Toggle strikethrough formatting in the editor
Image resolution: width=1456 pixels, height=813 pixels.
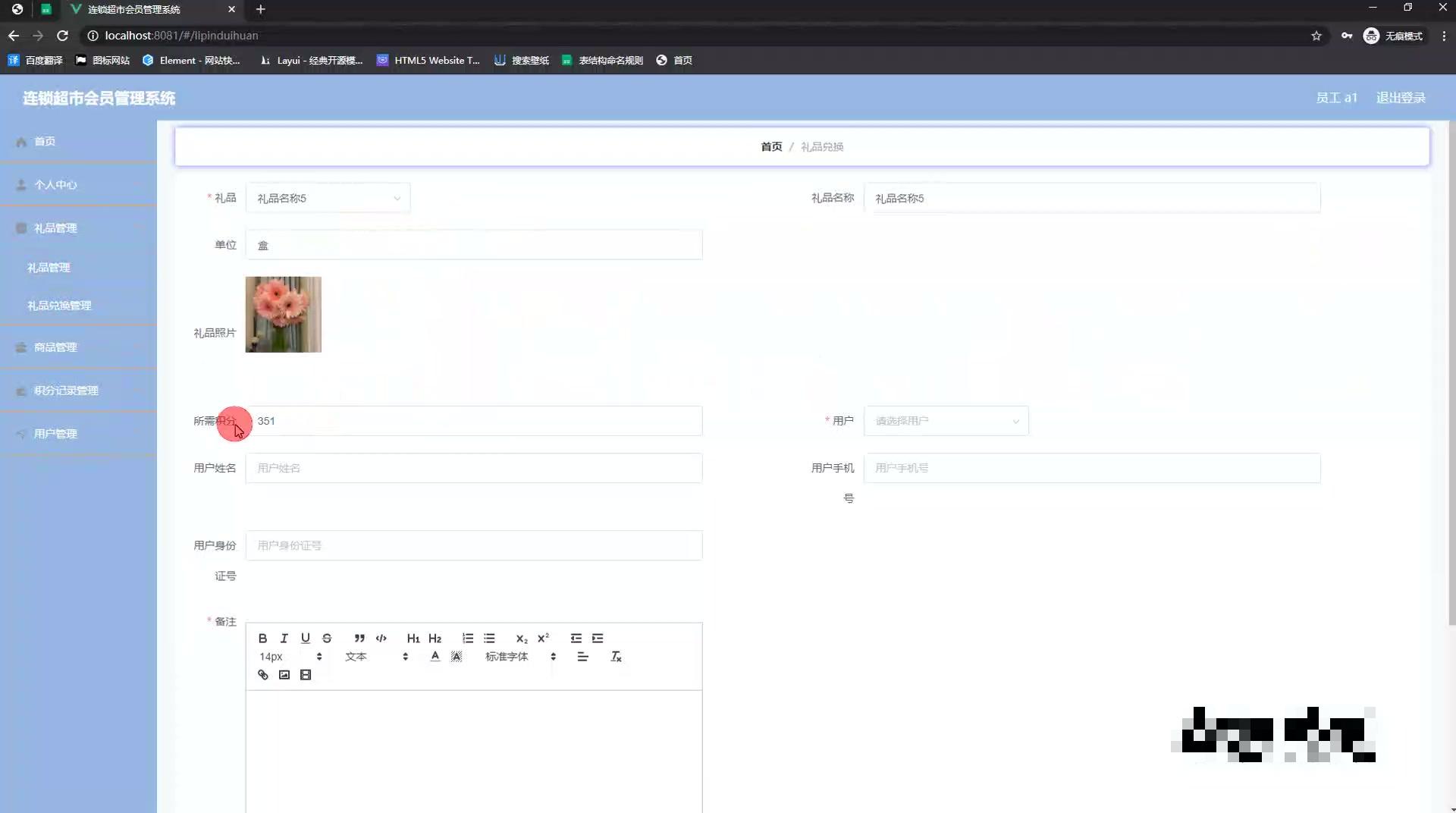(327, 638)
